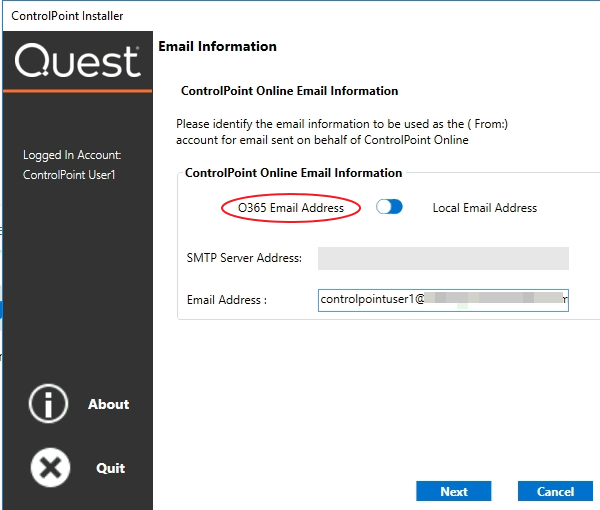600x510 pixels.
Task: Focus the Email Address input field
Action: (x=443, y=299)
